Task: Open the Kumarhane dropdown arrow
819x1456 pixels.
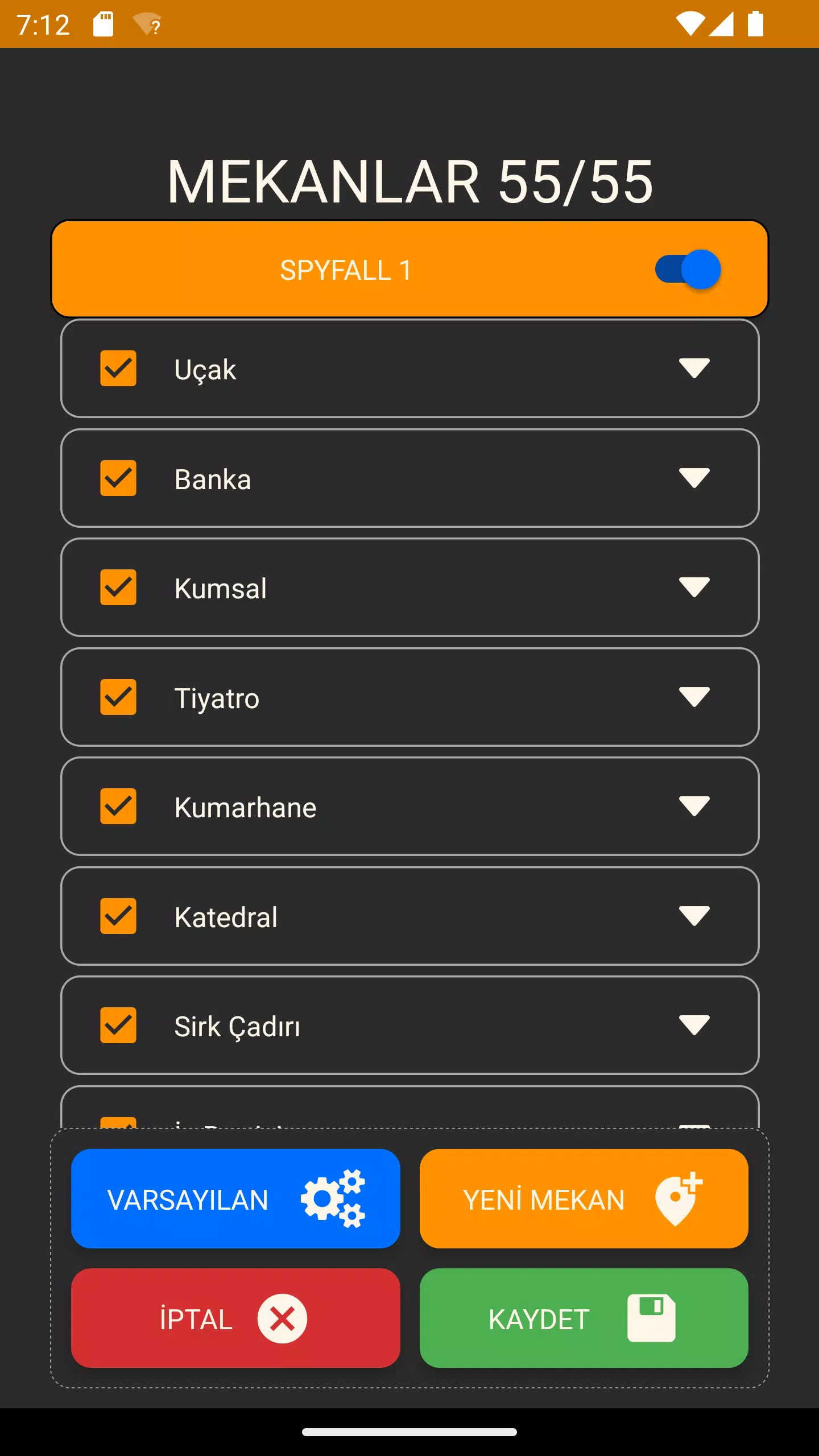Action: coord(694,806)
